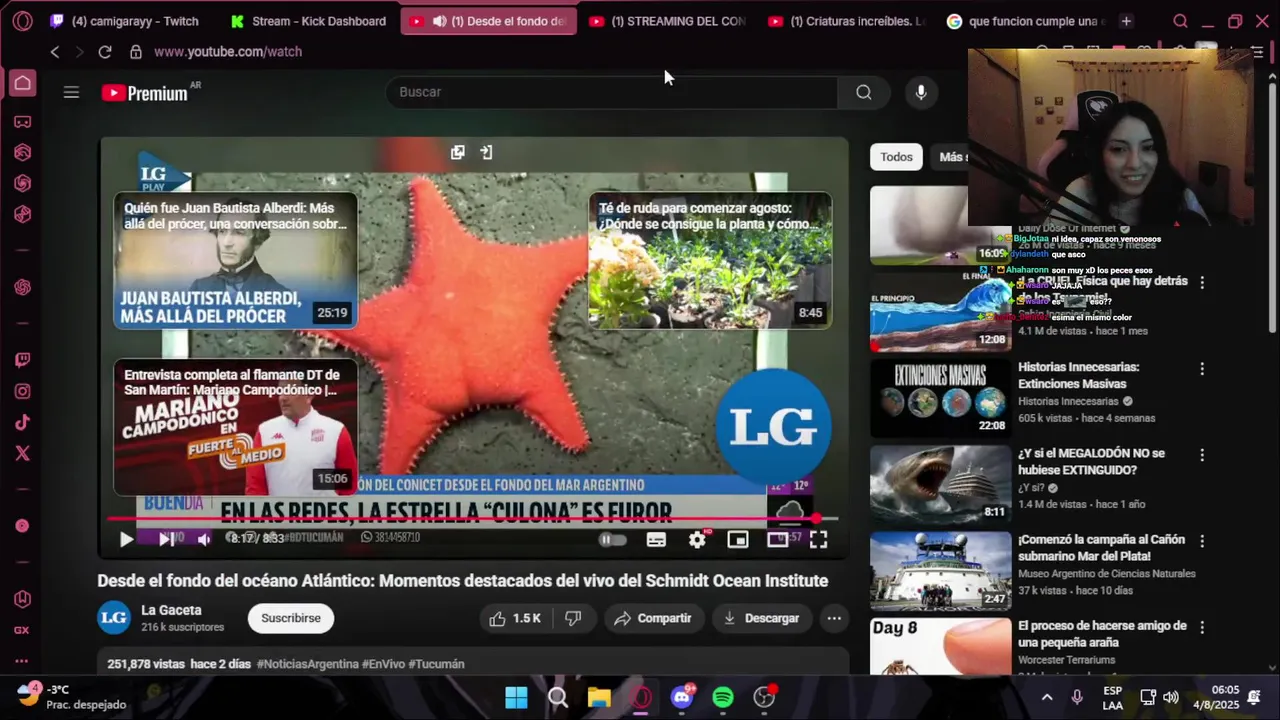Reload the current page

pyautogui.click(x=105, y=52)
